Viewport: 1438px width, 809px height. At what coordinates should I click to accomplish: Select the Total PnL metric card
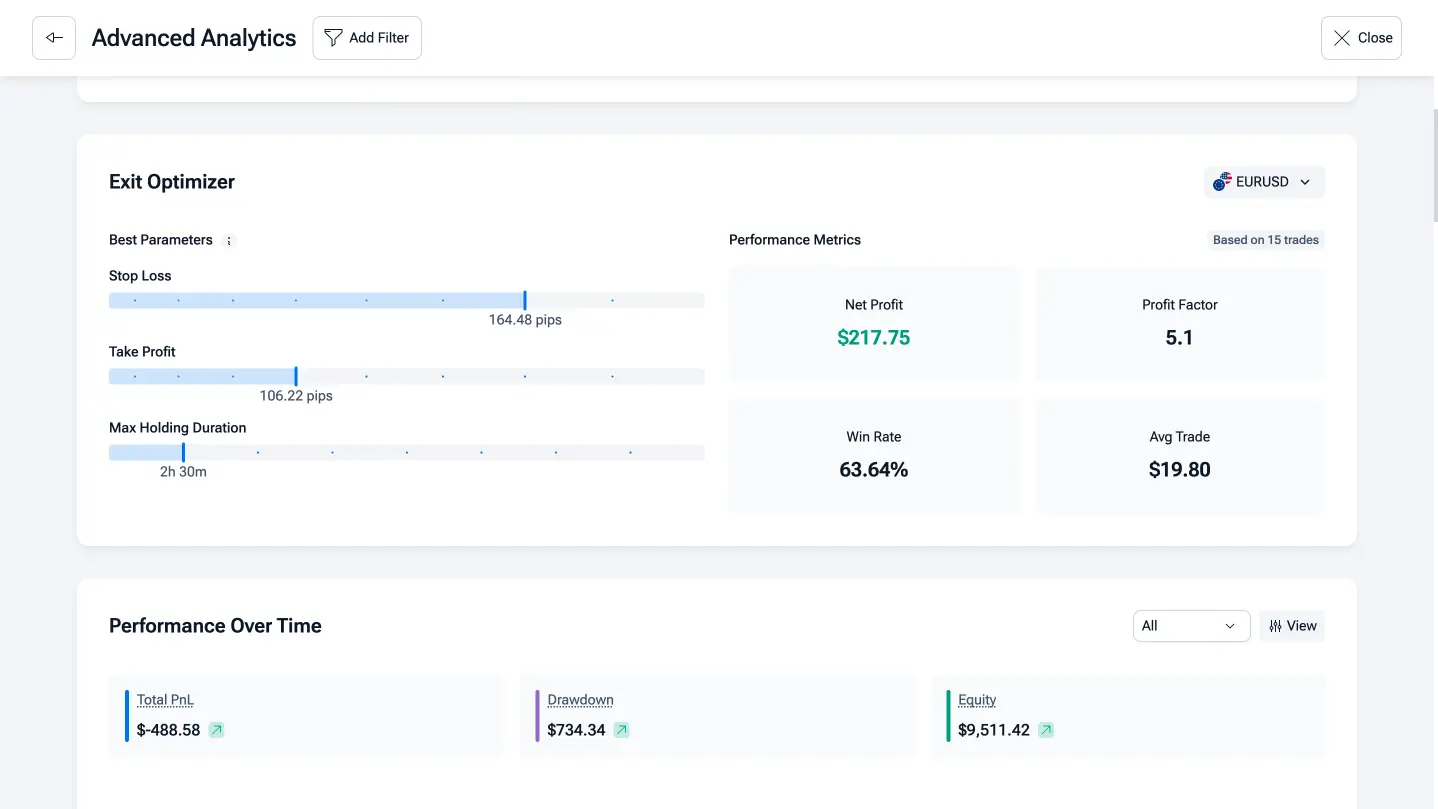pos(306,716)
